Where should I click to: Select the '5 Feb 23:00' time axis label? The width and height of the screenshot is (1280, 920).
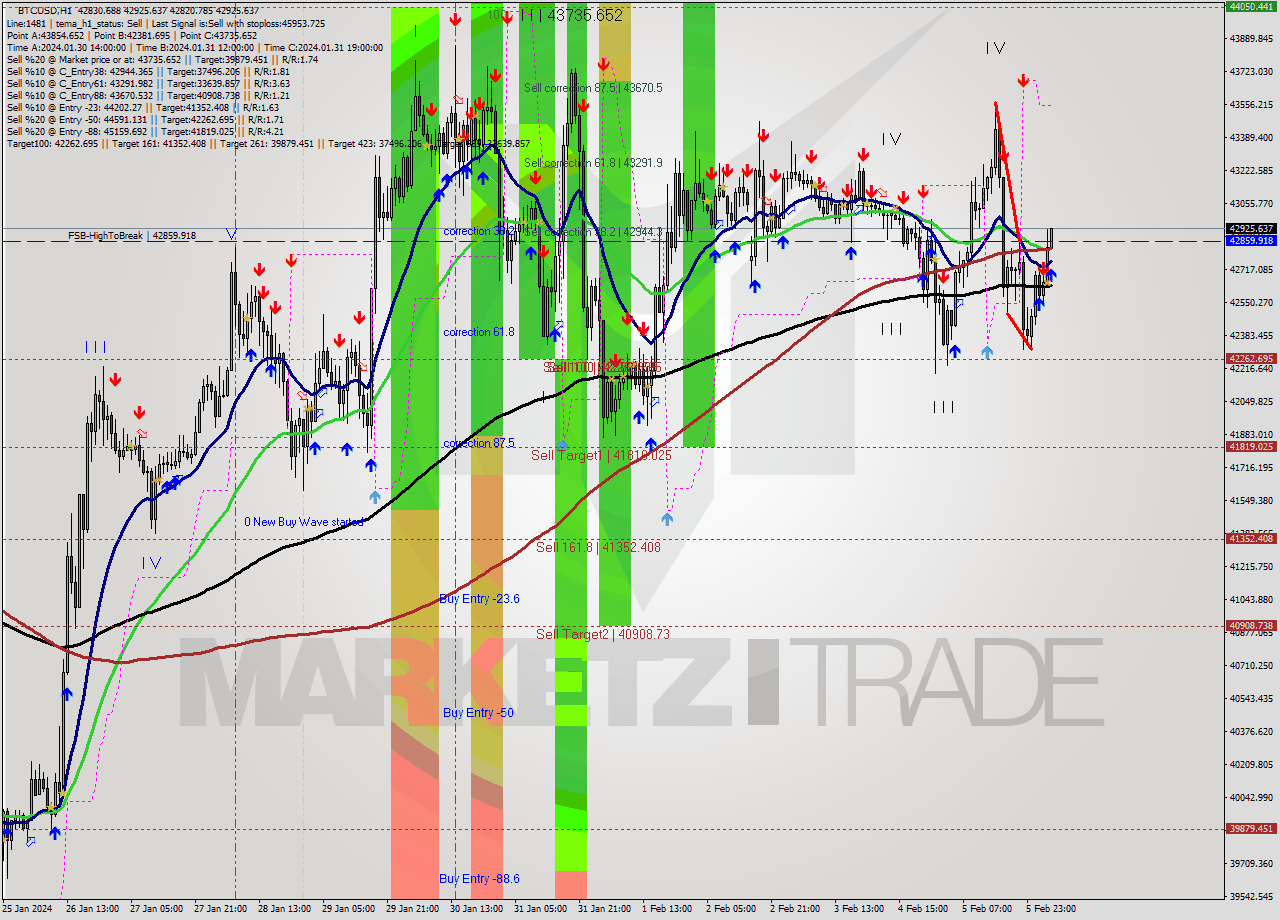pyautogui.click(x=1051, y=909)
